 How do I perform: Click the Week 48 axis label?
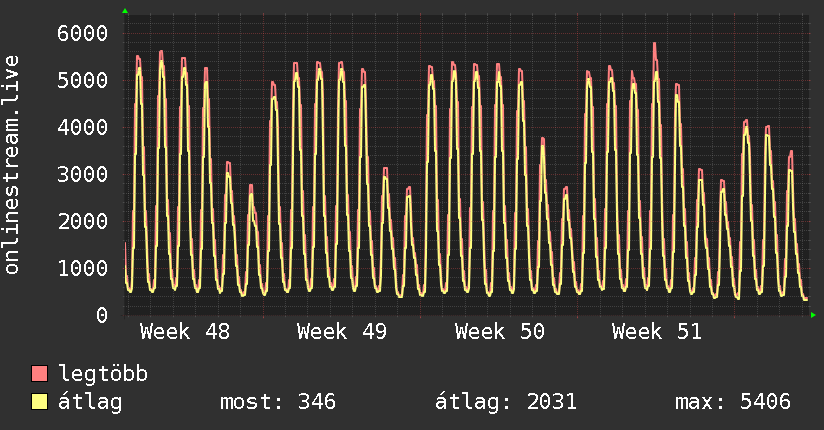[x=185, y=332]
